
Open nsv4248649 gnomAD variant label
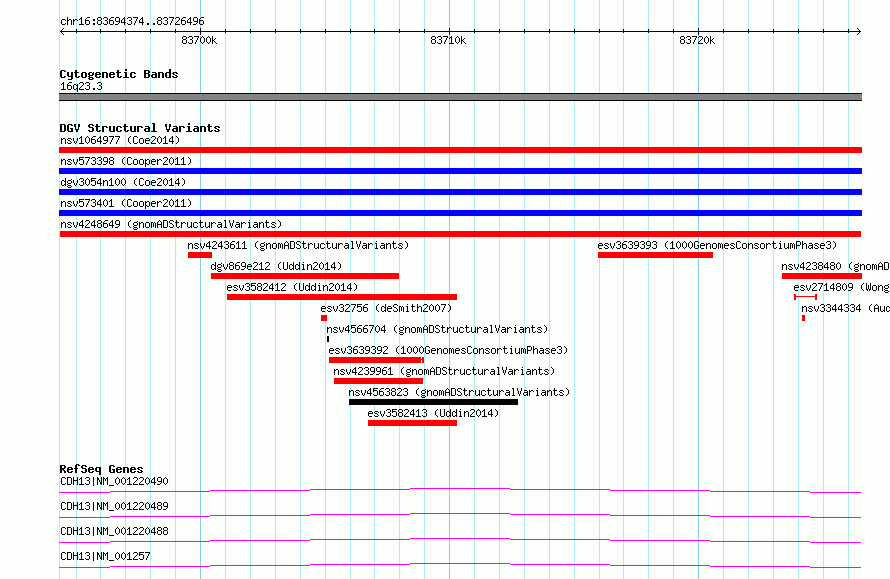tap(171, 224)
